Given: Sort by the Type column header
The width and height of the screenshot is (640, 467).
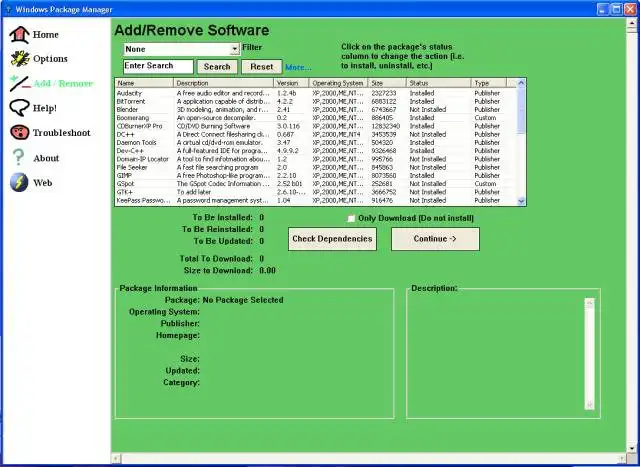Looking at the screenshot, I should (x=489, y=83).
